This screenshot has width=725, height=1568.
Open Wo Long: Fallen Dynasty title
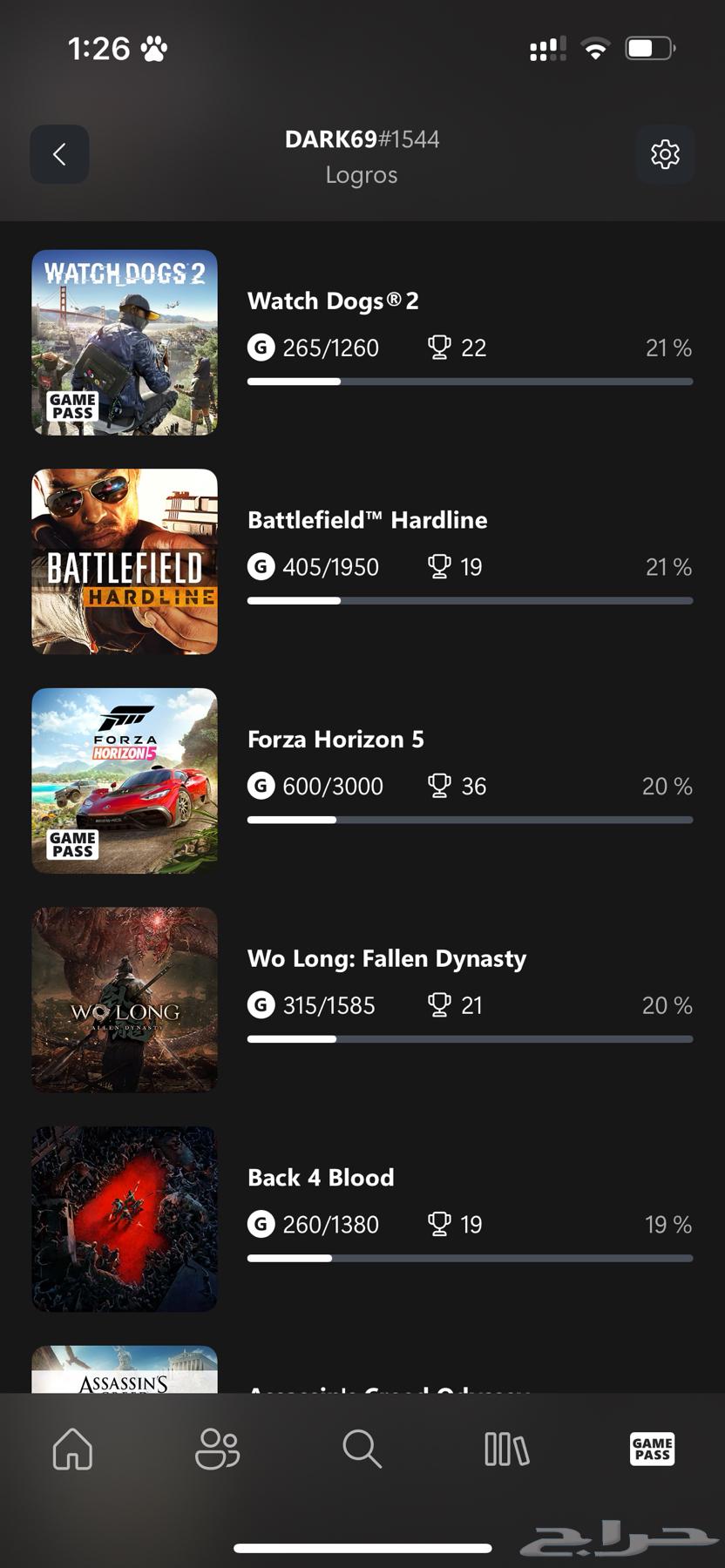point(387,958)
